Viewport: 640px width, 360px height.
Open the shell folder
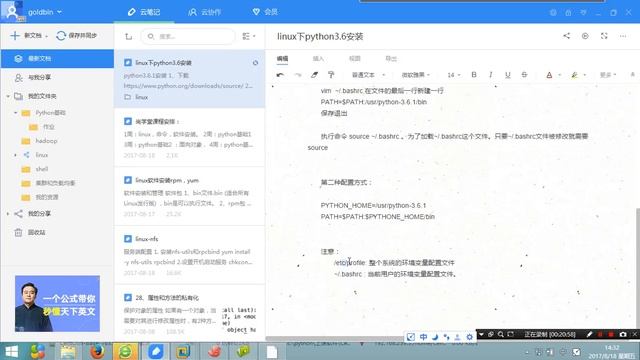[42, 169]
